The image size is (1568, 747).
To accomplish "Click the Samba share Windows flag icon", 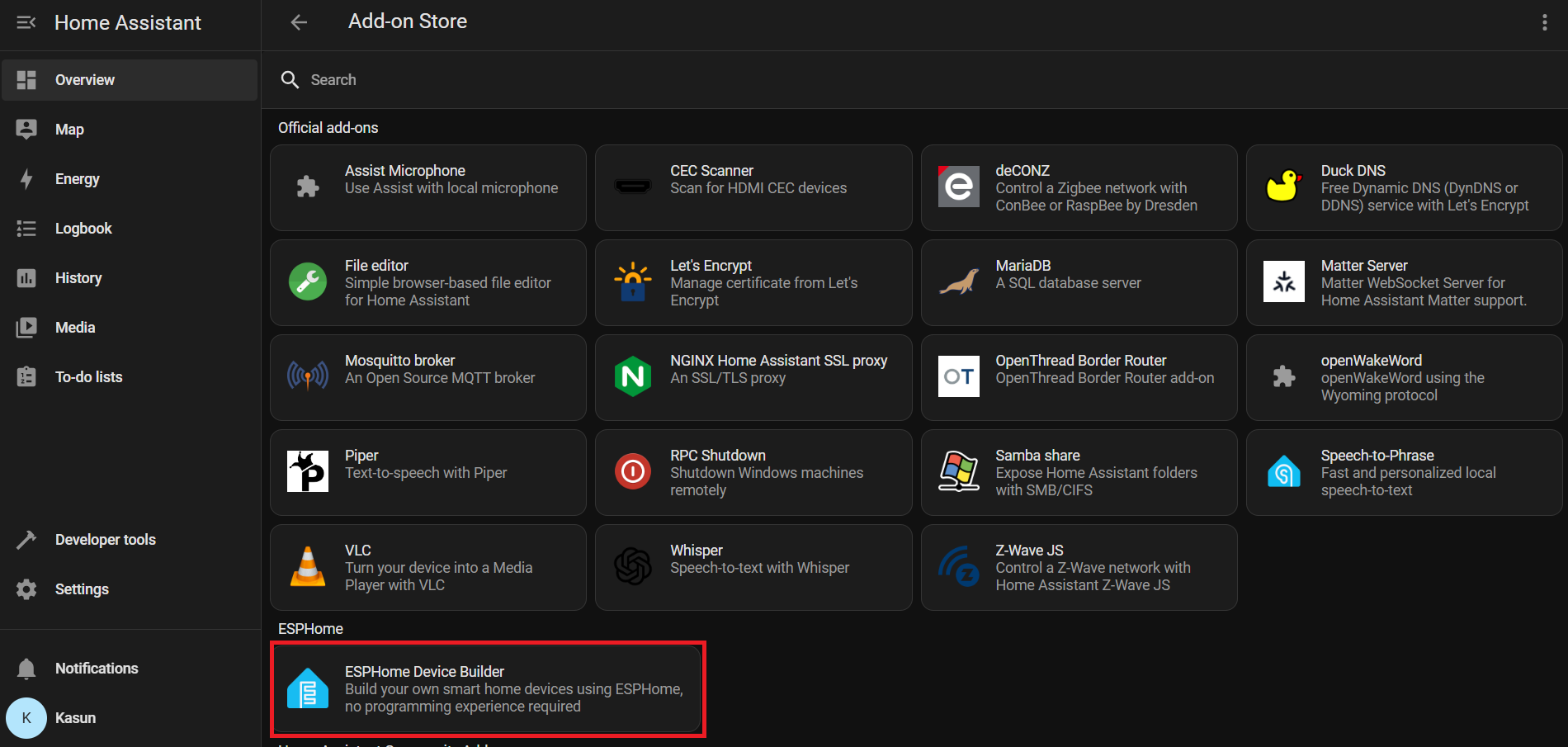I will point(959,471).
